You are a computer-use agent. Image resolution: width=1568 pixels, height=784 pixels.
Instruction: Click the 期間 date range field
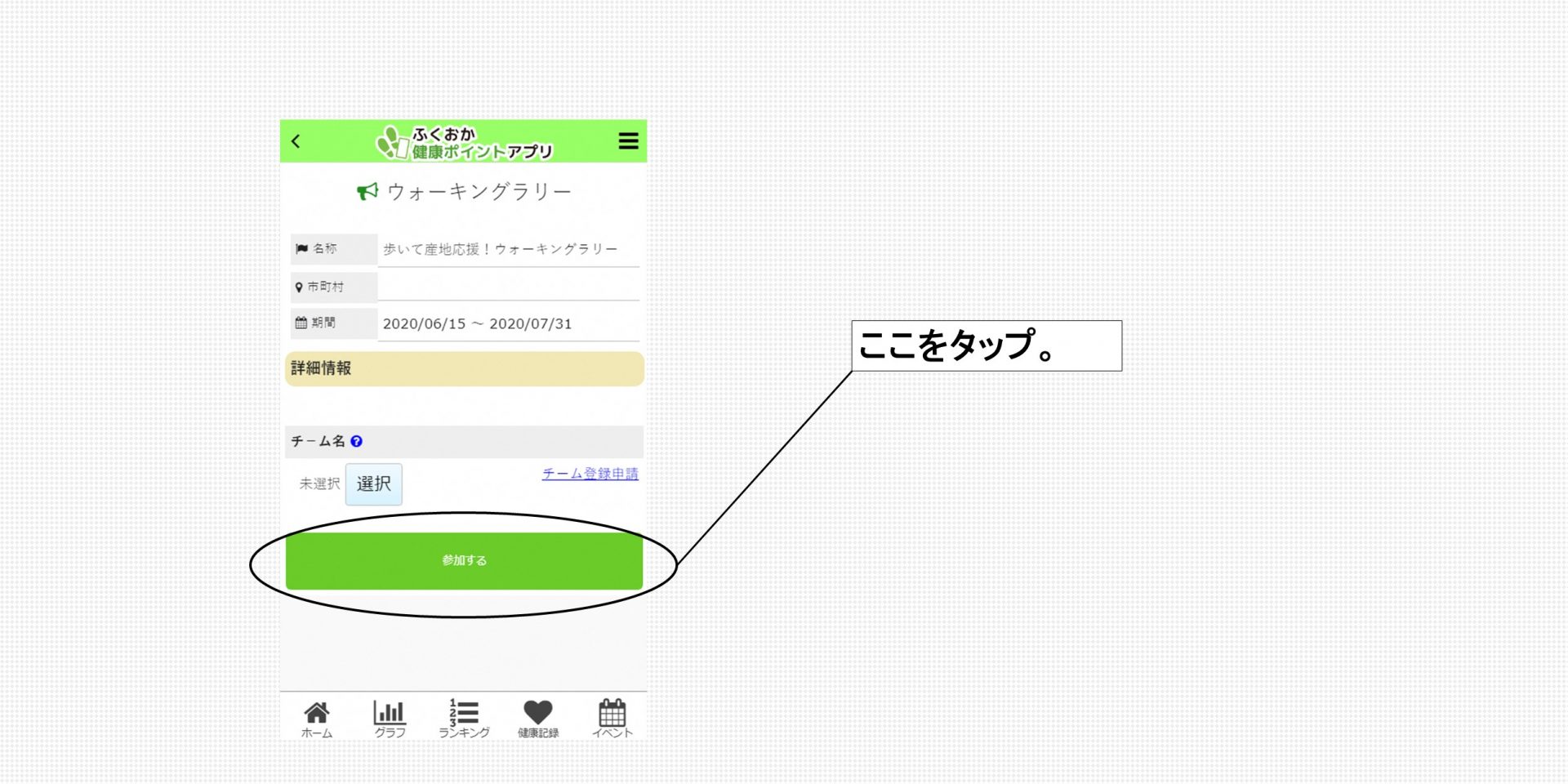[x=508, y=324]
